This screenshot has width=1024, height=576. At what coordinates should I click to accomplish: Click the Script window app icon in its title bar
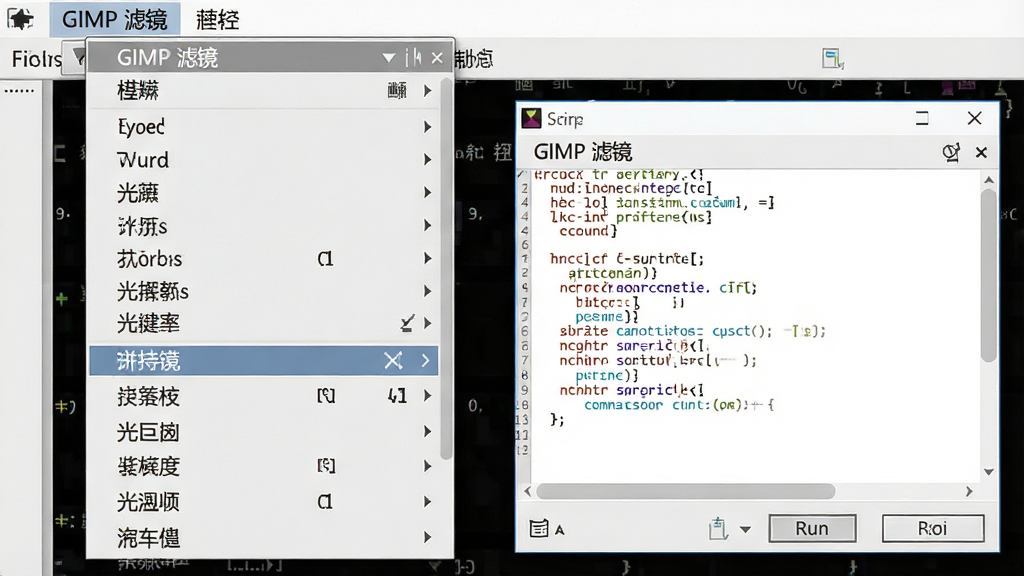532,118
